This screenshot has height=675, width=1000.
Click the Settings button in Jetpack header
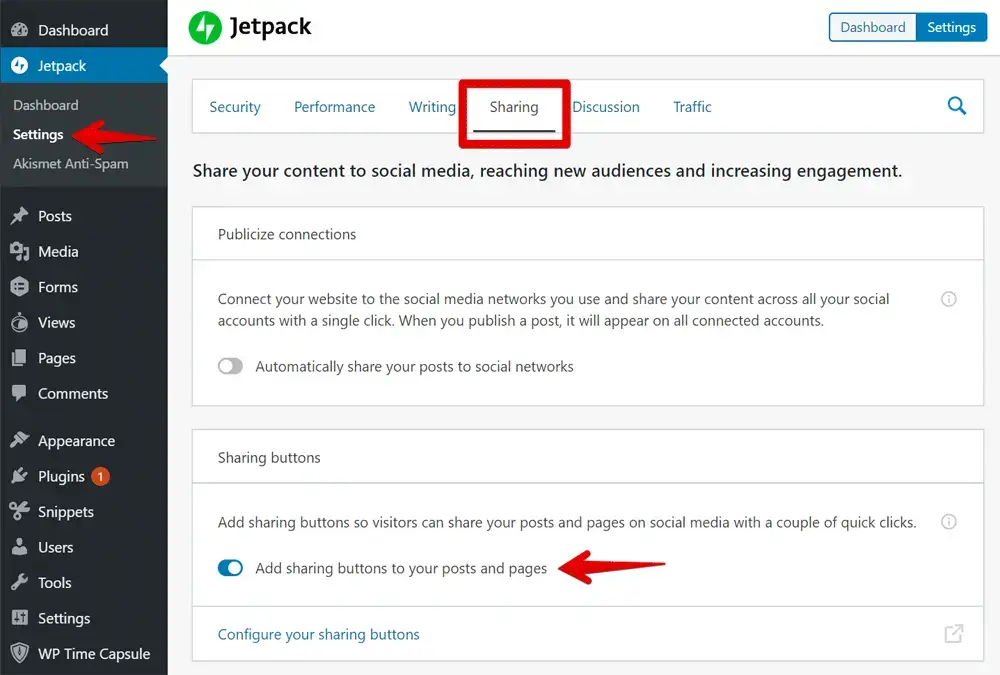(x=952, y=27)
